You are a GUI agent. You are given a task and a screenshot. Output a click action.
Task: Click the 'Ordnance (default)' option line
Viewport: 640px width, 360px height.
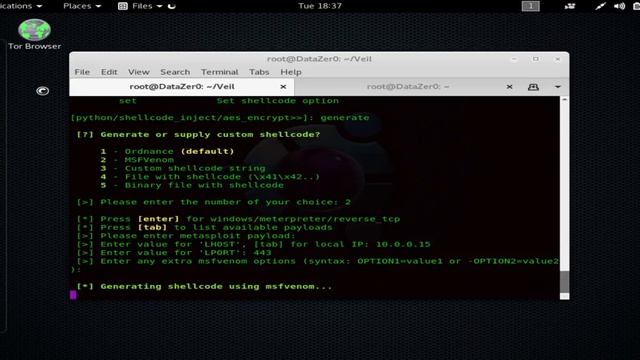coord(167,151)
